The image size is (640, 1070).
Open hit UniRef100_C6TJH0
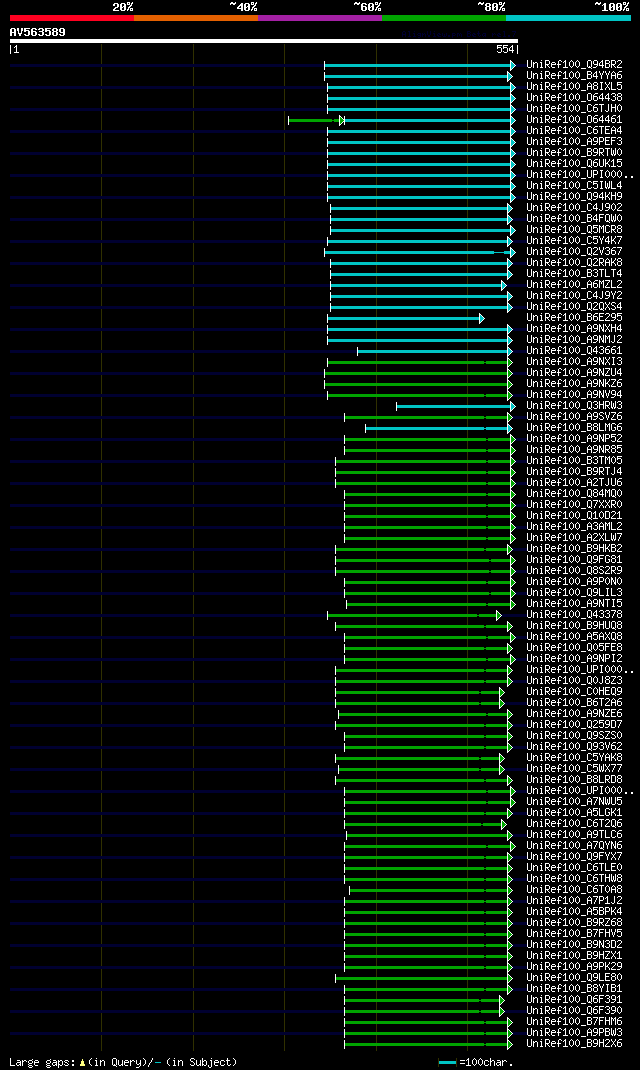[574, 109]
